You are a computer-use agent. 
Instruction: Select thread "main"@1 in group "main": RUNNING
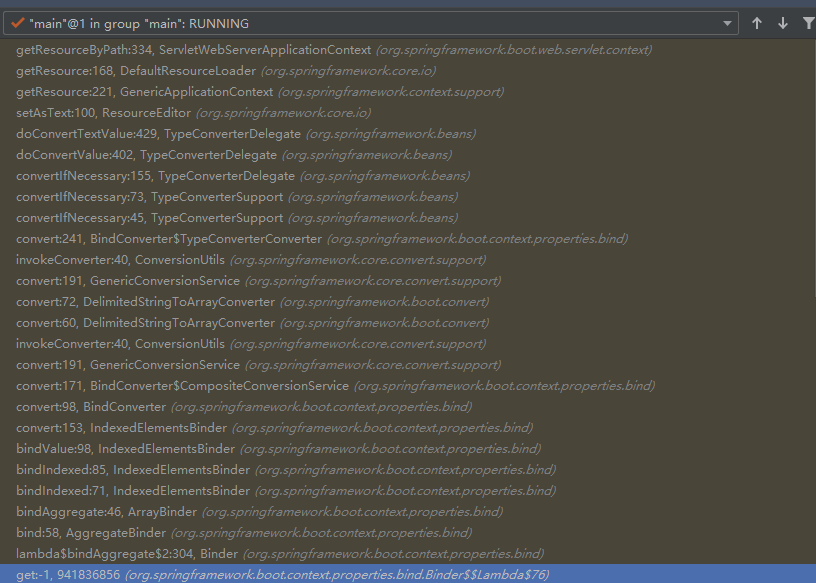(371, 23)
